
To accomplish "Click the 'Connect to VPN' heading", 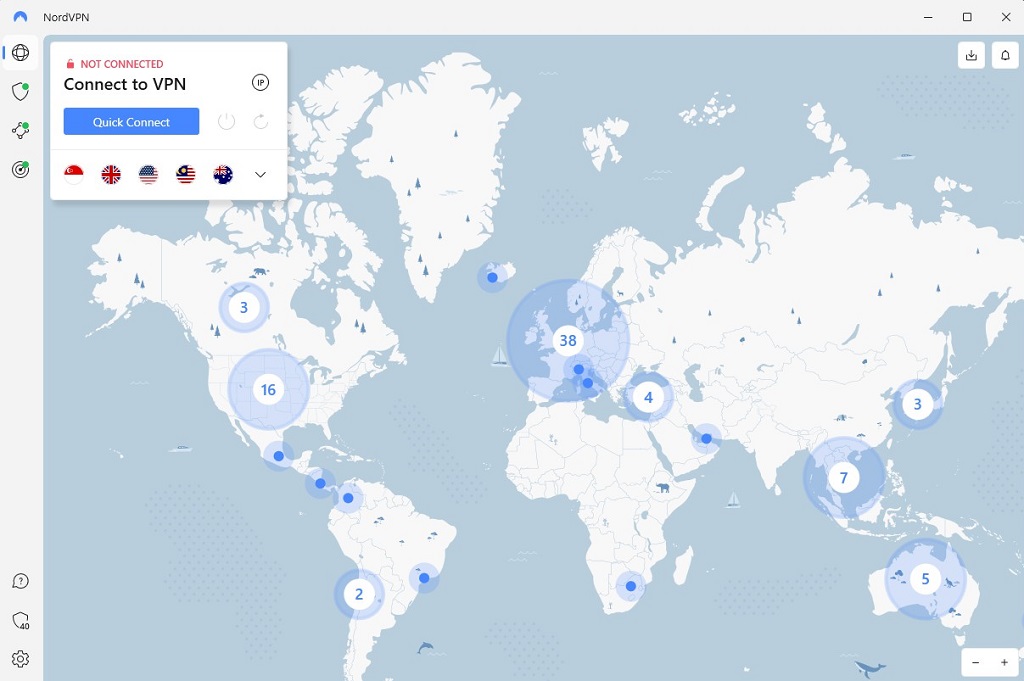I will point(125,84).
